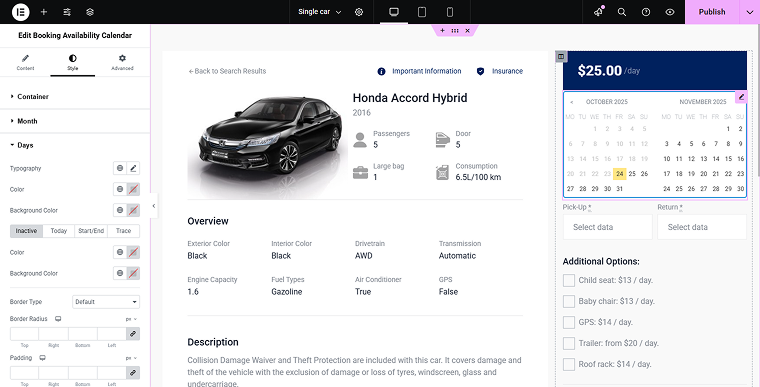The image size is (760, 387).
Task: Open the What's New notification icon
Action: pos(599,12)
